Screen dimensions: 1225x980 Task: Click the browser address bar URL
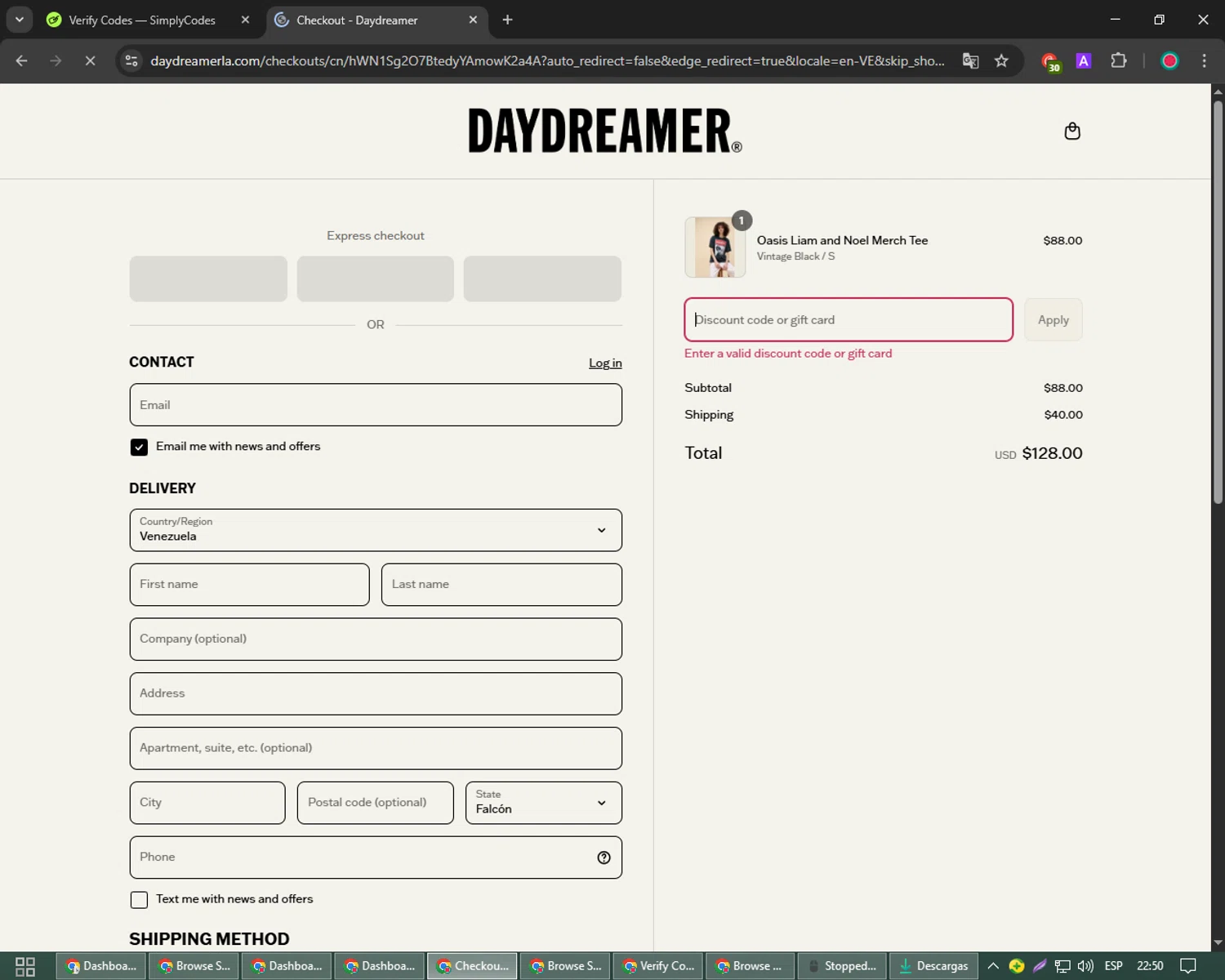(x=547, y=60)
